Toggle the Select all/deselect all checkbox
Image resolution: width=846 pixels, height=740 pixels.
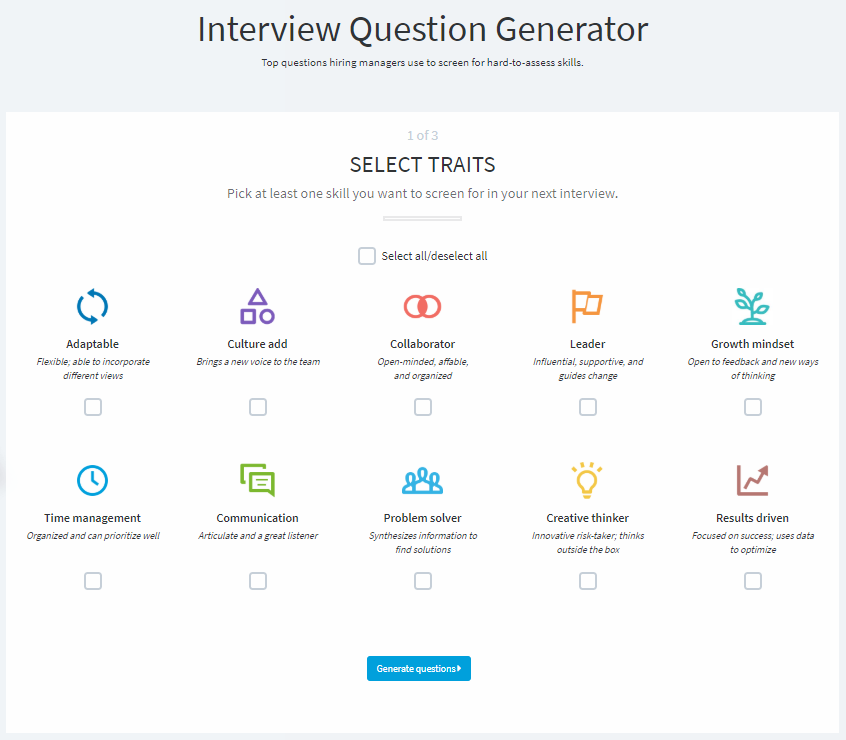(367, 256)
